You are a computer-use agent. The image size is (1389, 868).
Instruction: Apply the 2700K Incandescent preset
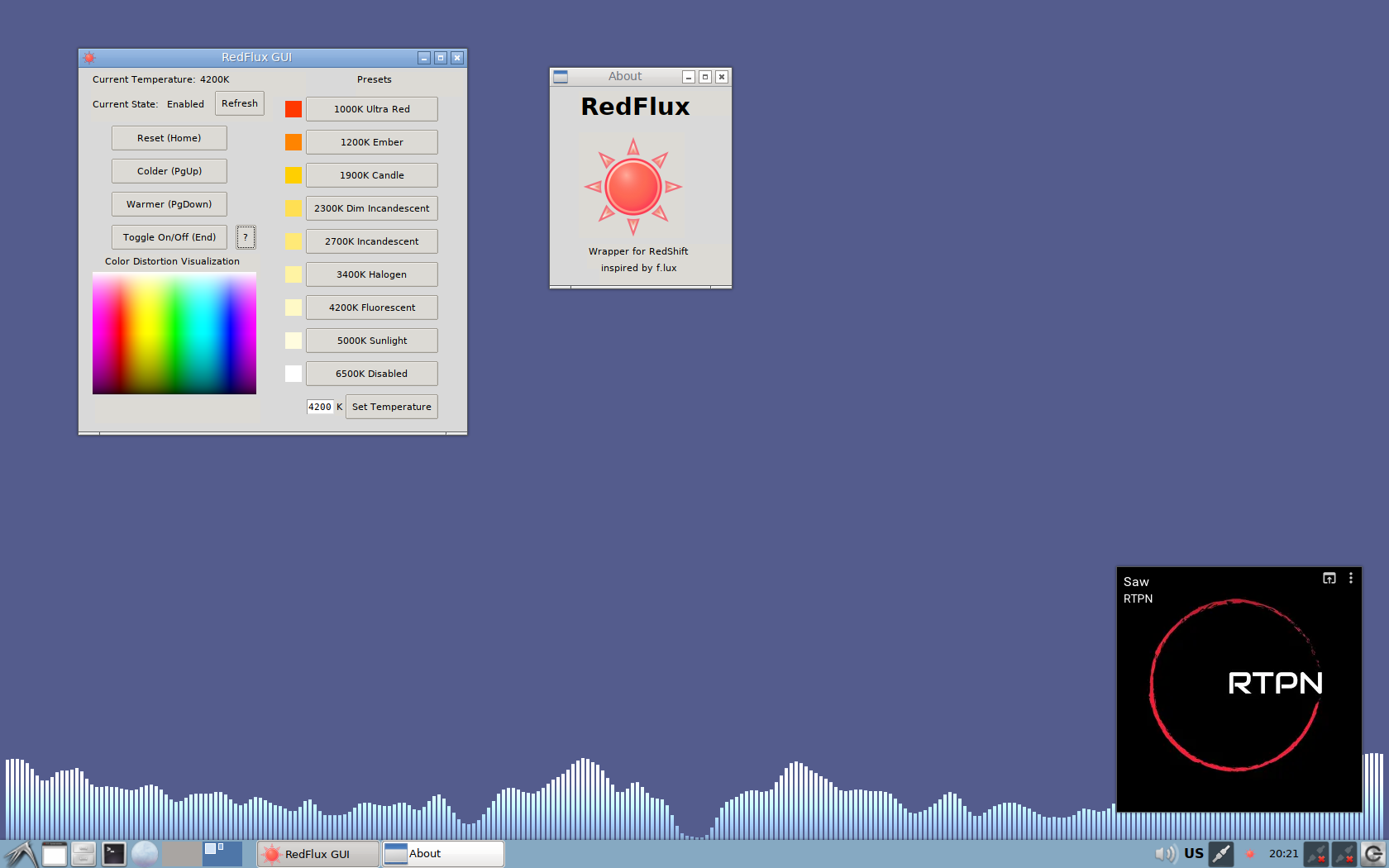[x=371, y=241]
